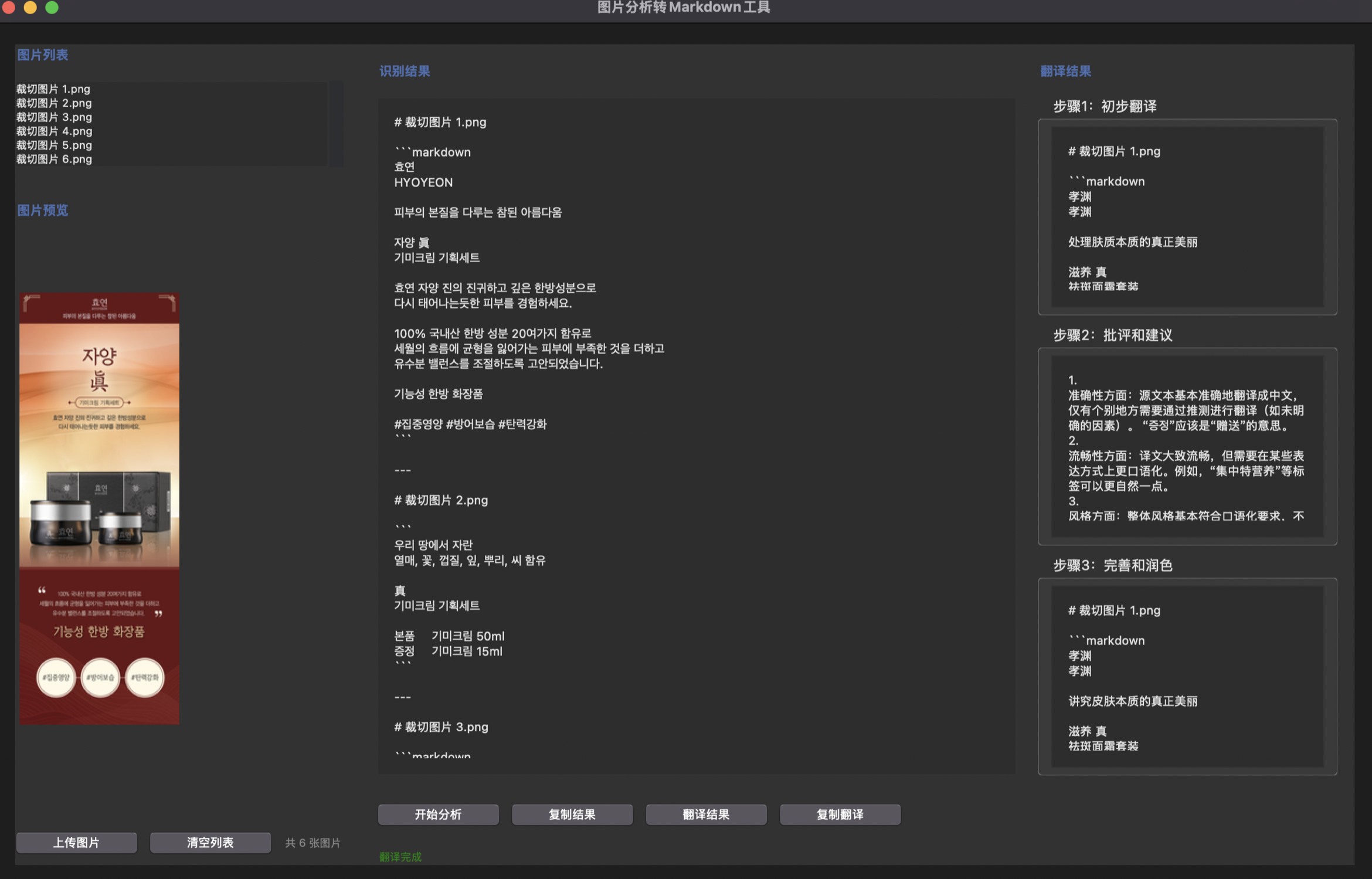The image size is (1372, 879).
Task: Click the 翻译结果 button
Action: pos(706,814)
